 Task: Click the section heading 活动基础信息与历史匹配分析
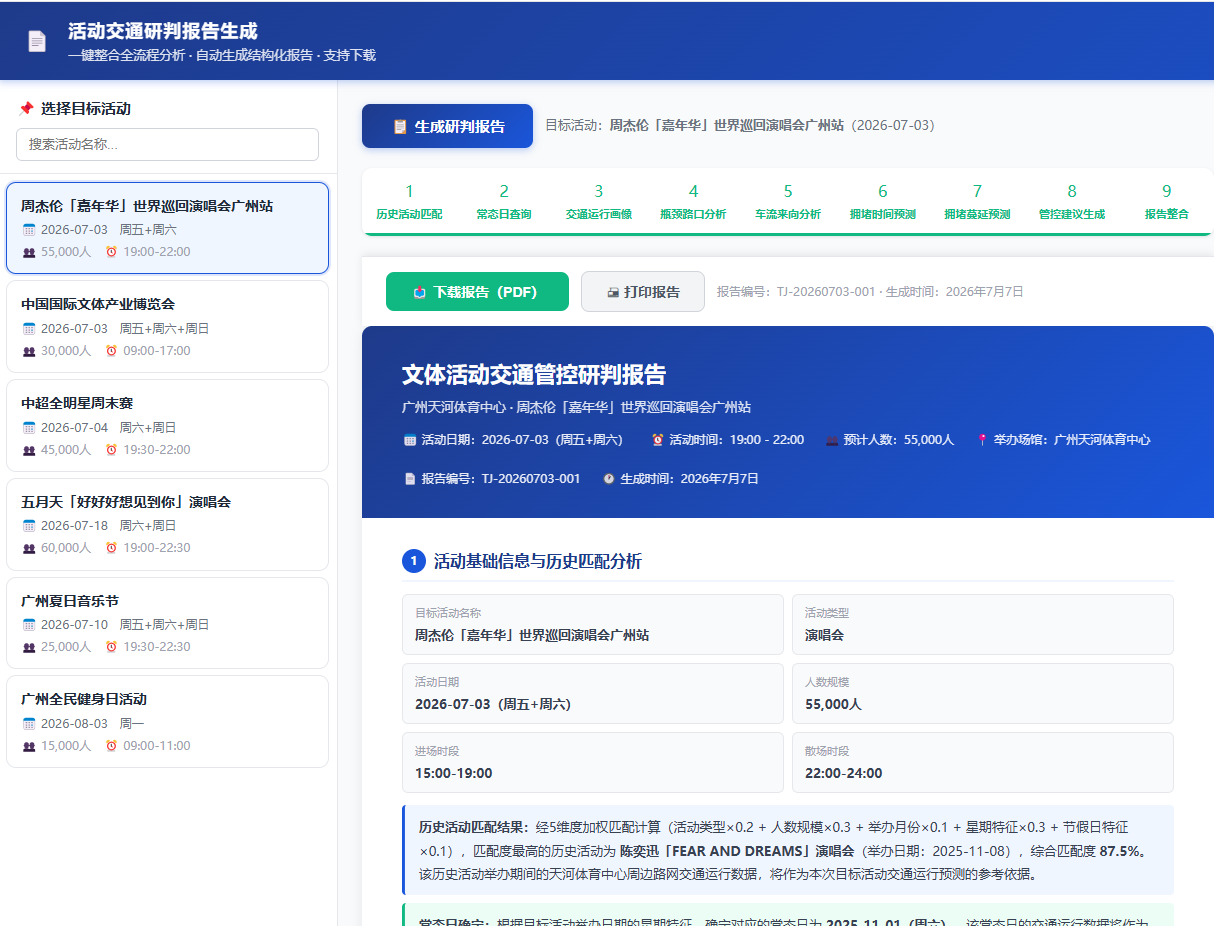(538, 561)
